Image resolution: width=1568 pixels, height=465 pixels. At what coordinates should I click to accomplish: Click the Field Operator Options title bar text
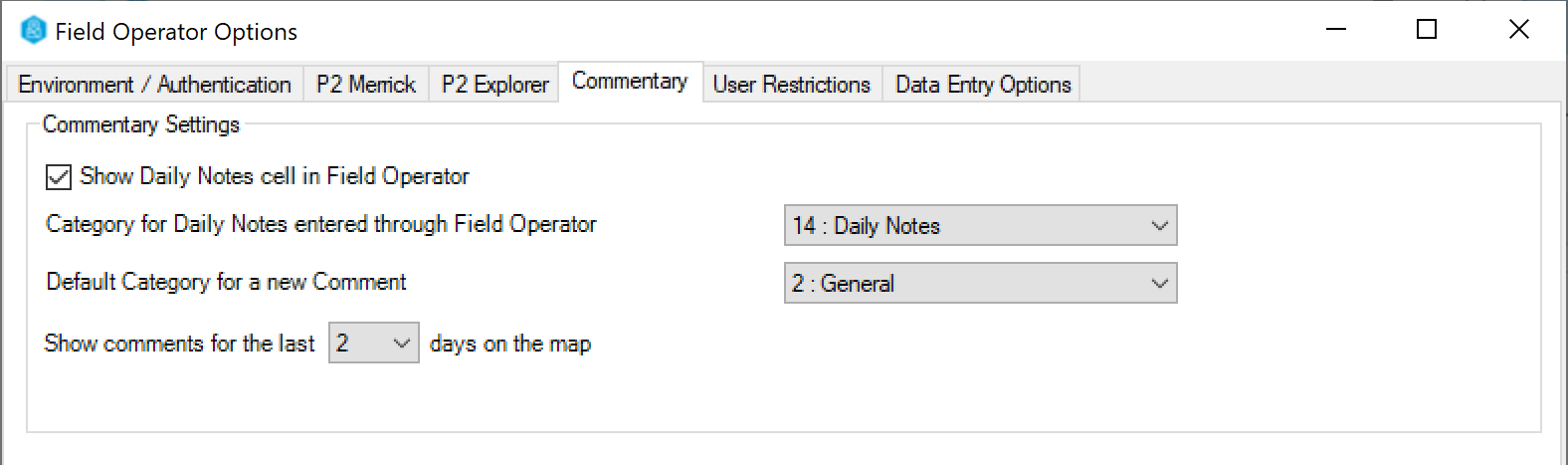click(x=176, y=32)
